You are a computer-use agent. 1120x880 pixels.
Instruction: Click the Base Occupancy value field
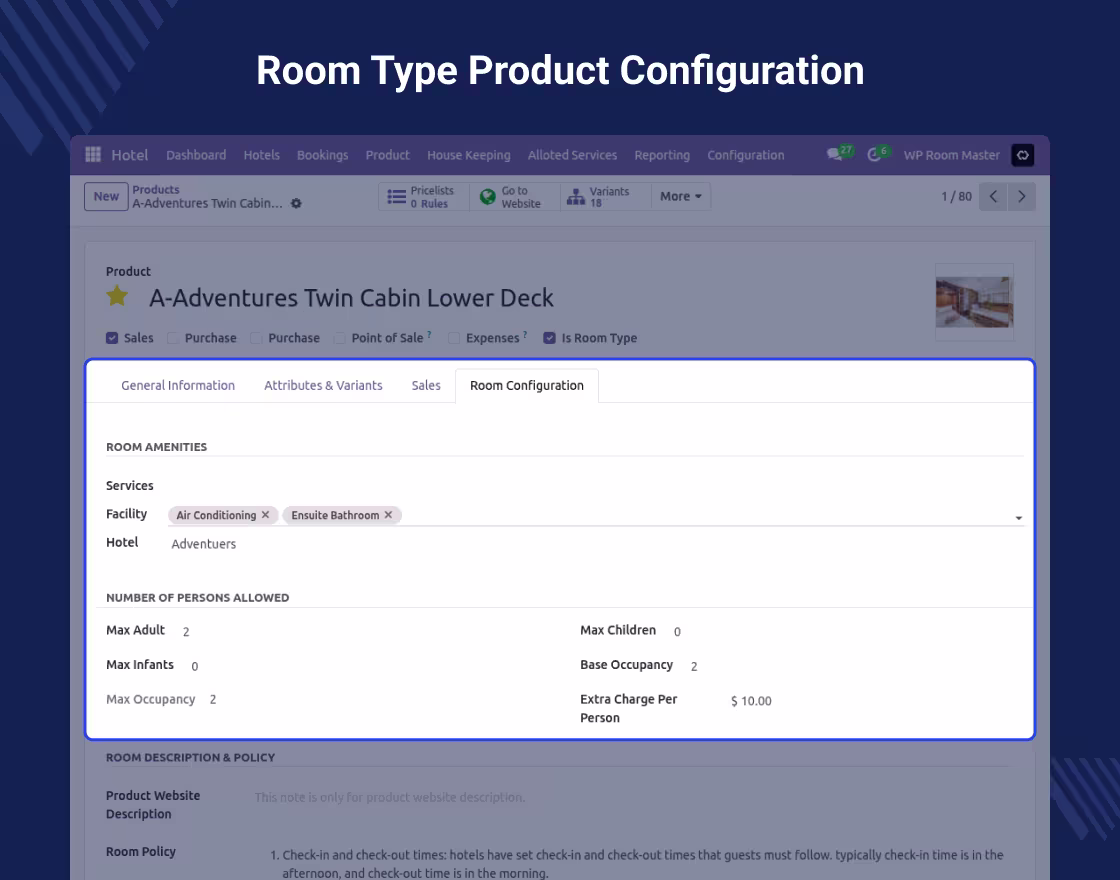tap(694, 666)
